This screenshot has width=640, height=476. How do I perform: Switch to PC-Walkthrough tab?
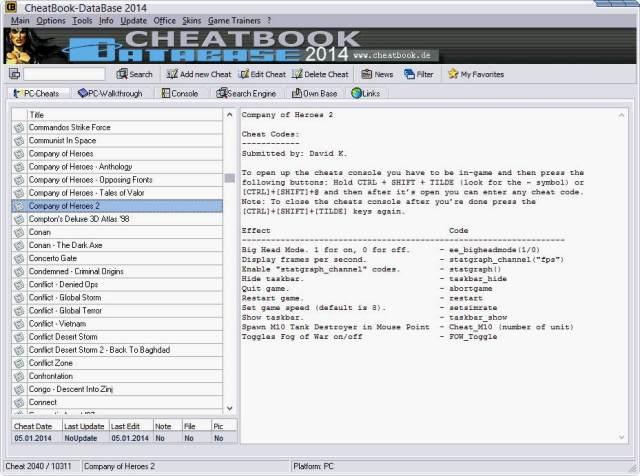pos(108,94)
